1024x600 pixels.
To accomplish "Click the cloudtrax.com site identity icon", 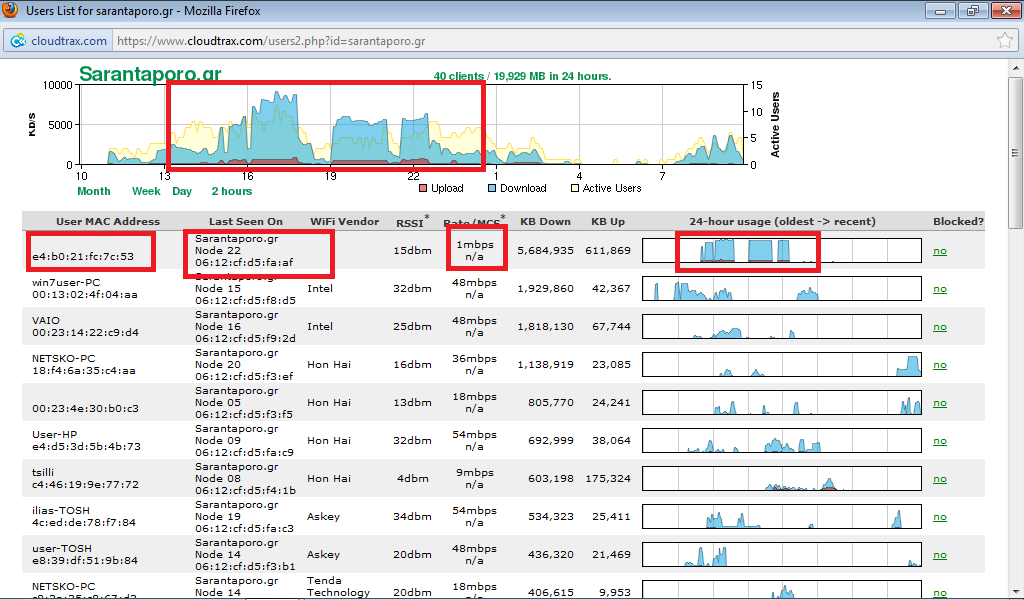I will (x=18, y=41).
